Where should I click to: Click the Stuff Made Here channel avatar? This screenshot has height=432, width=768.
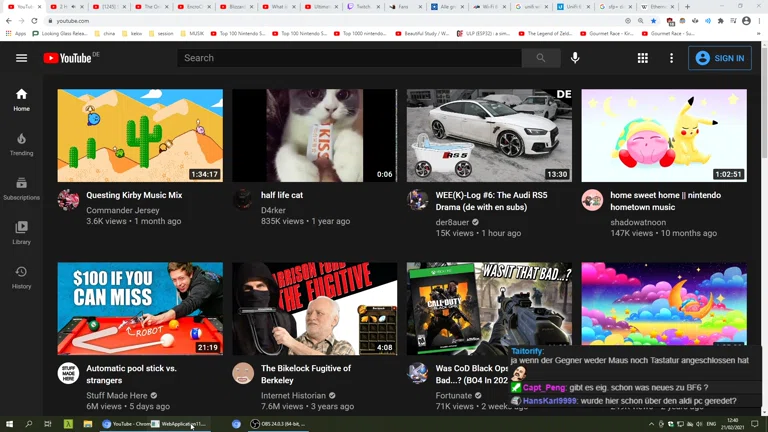68,374
